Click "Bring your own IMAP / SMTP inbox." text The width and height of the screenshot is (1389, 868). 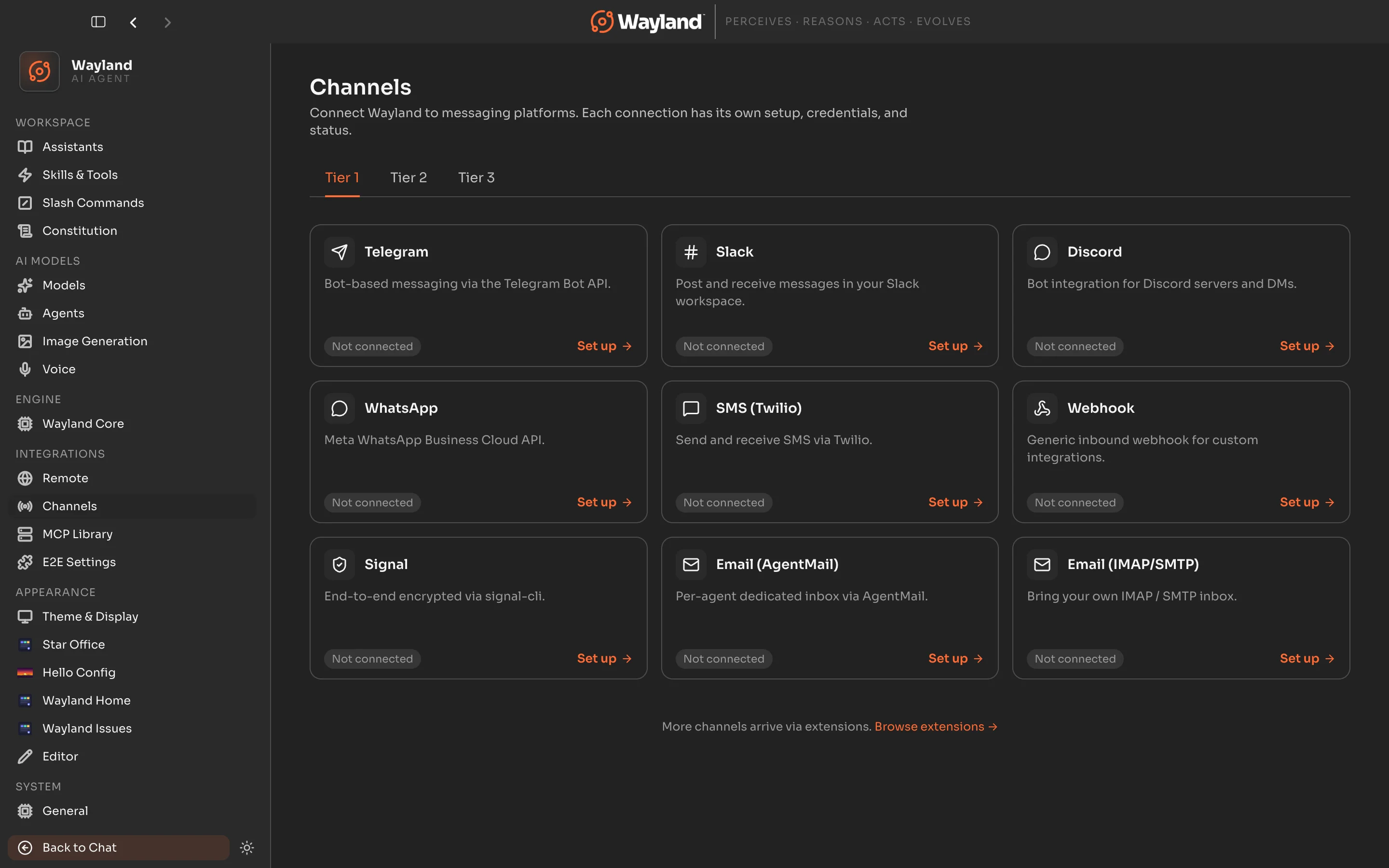coord(1131,596)
